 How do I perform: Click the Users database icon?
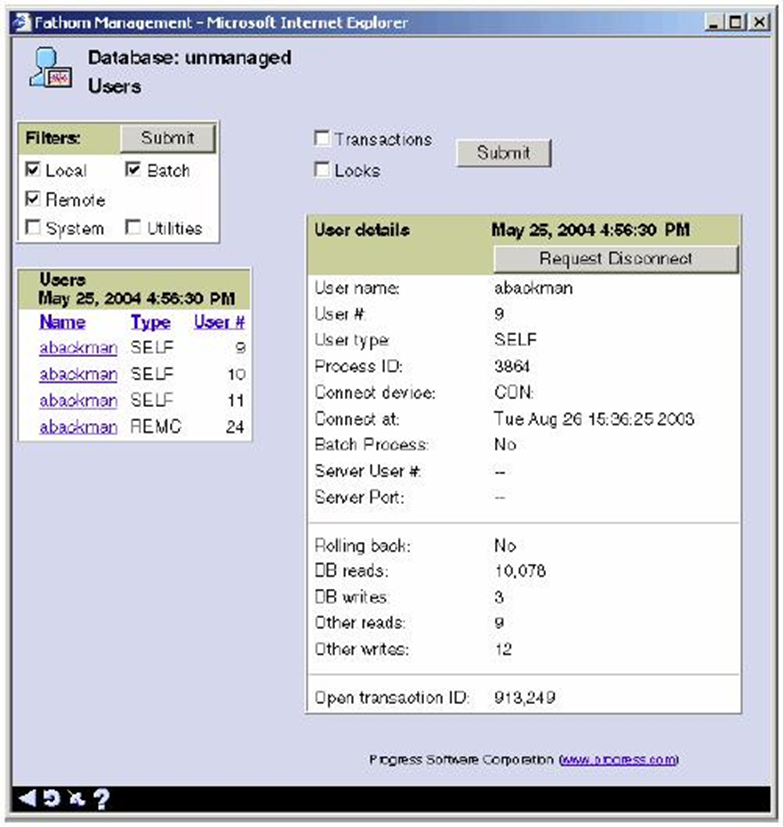click(51, 68)
